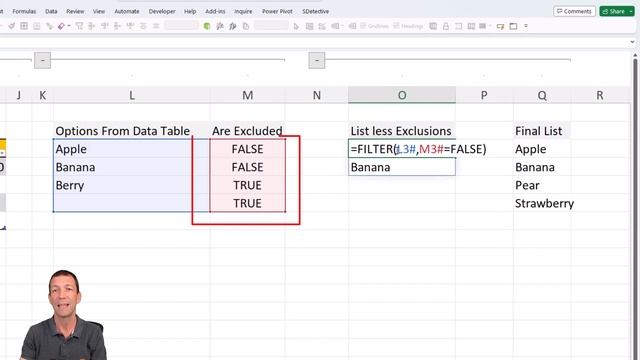Screen dimensions: 640x360
Task: Open the Power Pivot tab
Action: (x=277, y=11)
